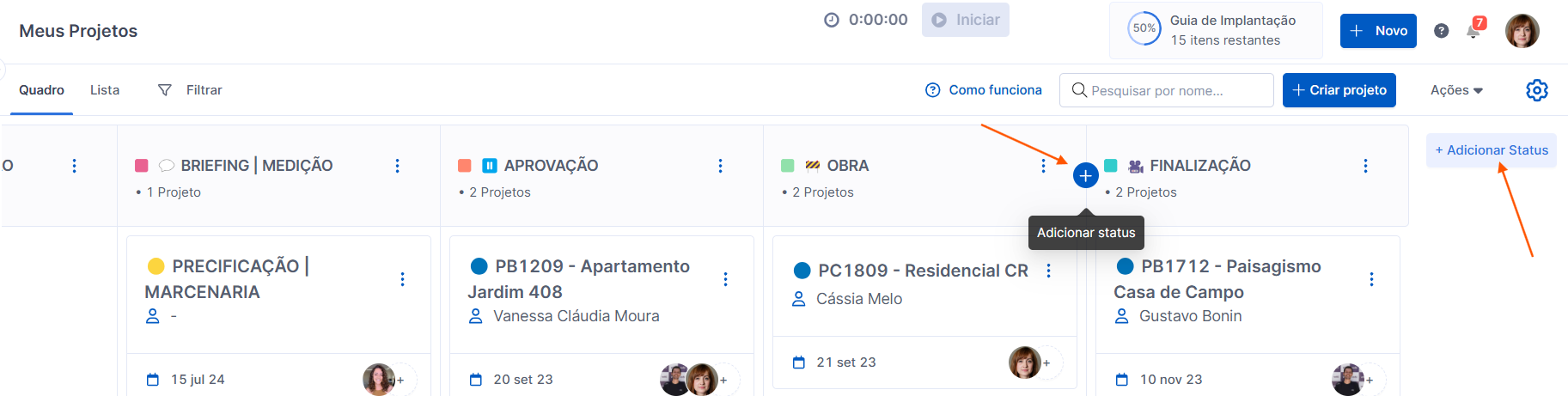Click the Criar projeto button
The height and width of the screenshot is (396, 1568).
(x=1339, y=90)
